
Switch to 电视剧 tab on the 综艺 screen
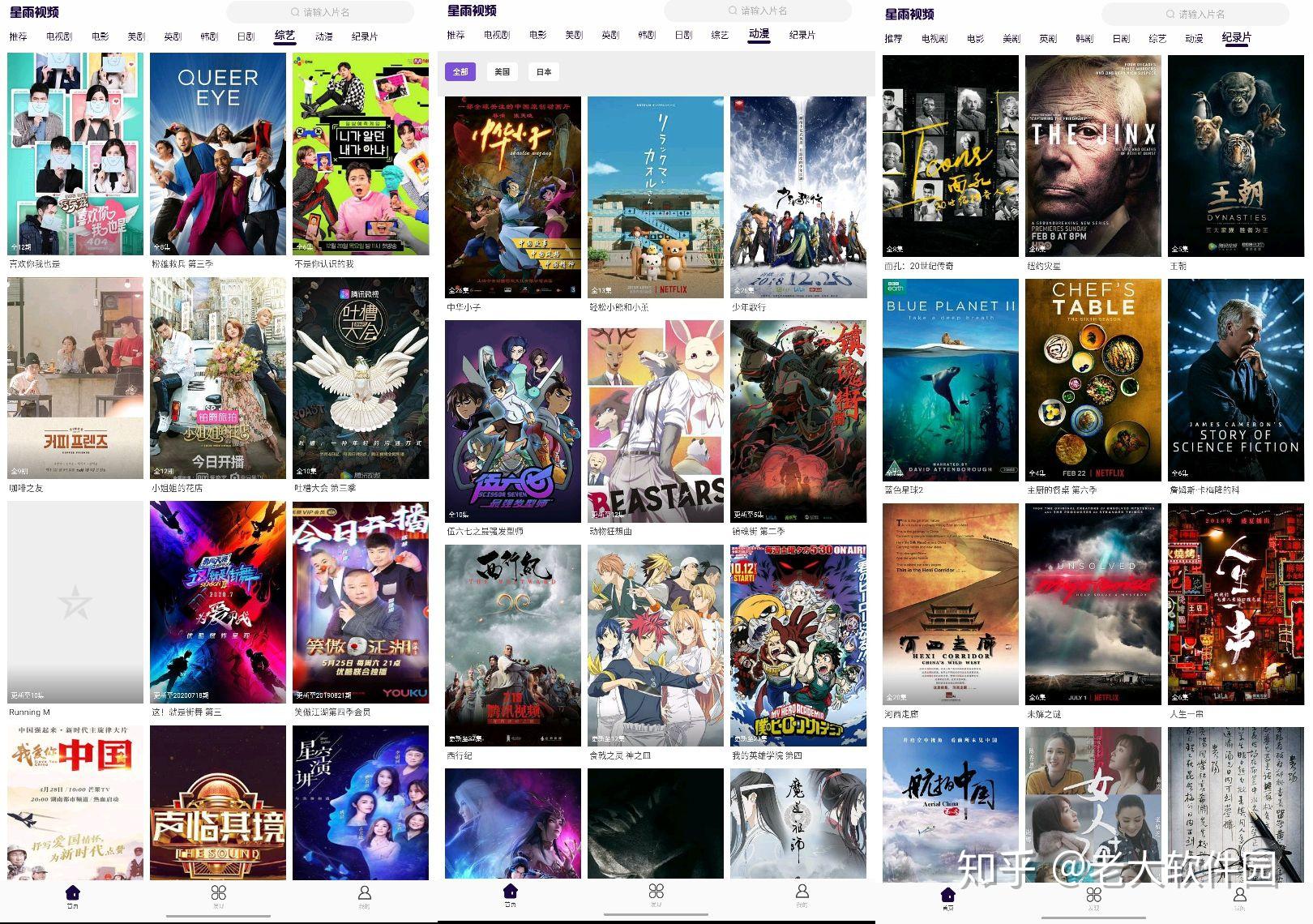pos(59,36)
